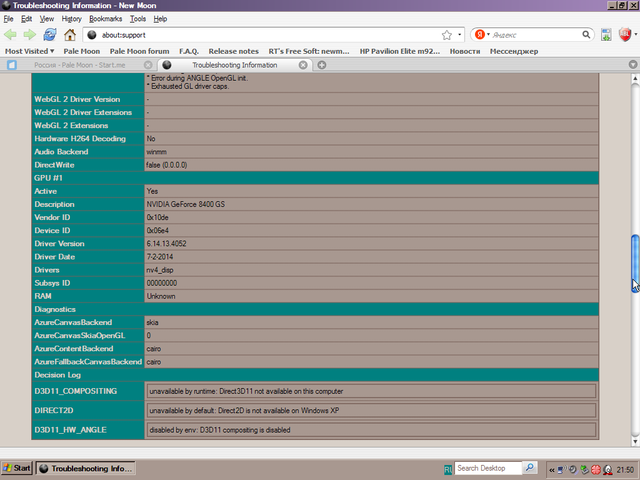
Task: Open the Мессенджер bookmark
Action: (514, 51)
